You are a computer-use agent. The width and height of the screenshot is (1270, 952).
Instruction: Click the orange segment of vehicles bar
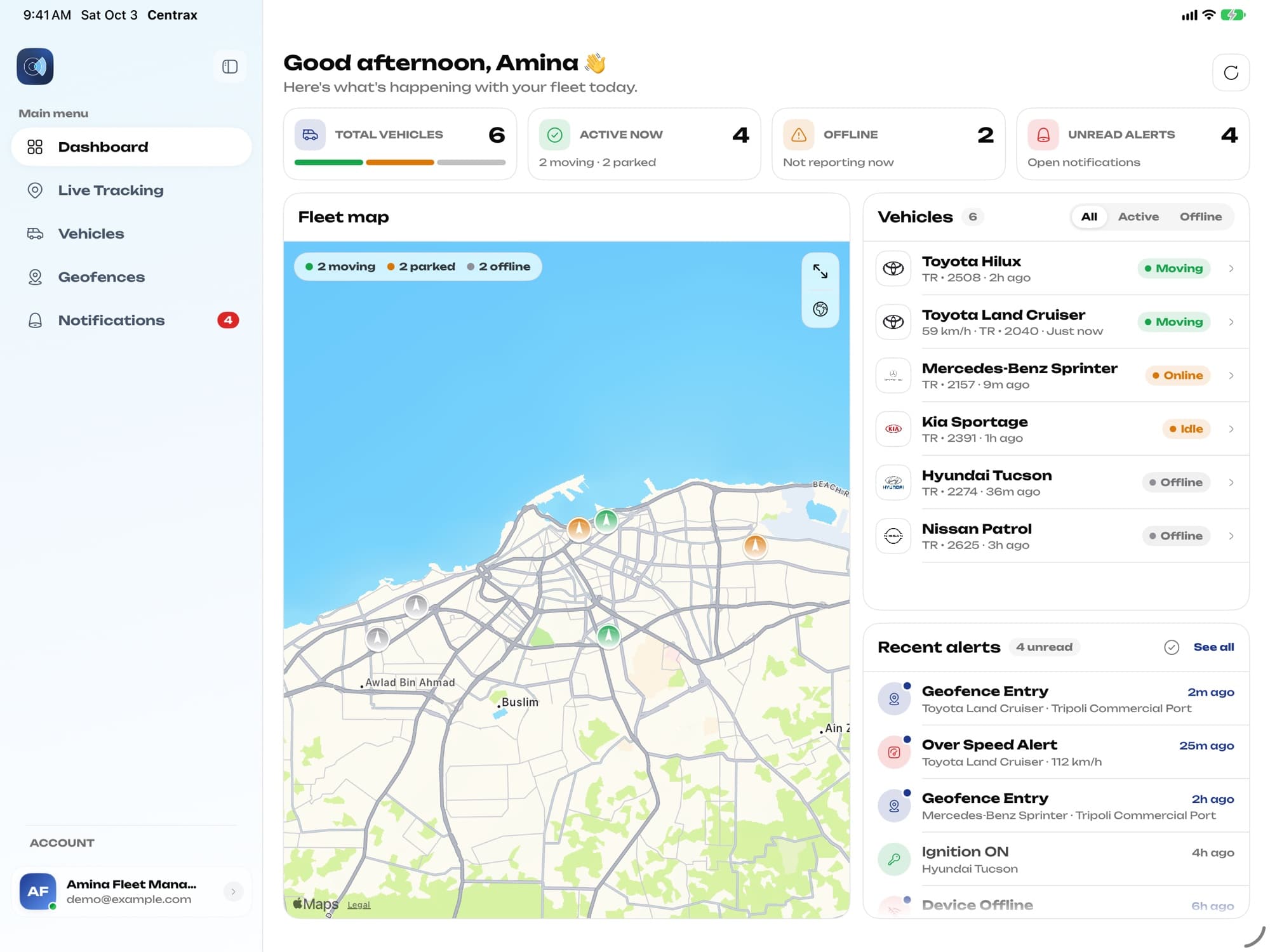tap(400, 163)
